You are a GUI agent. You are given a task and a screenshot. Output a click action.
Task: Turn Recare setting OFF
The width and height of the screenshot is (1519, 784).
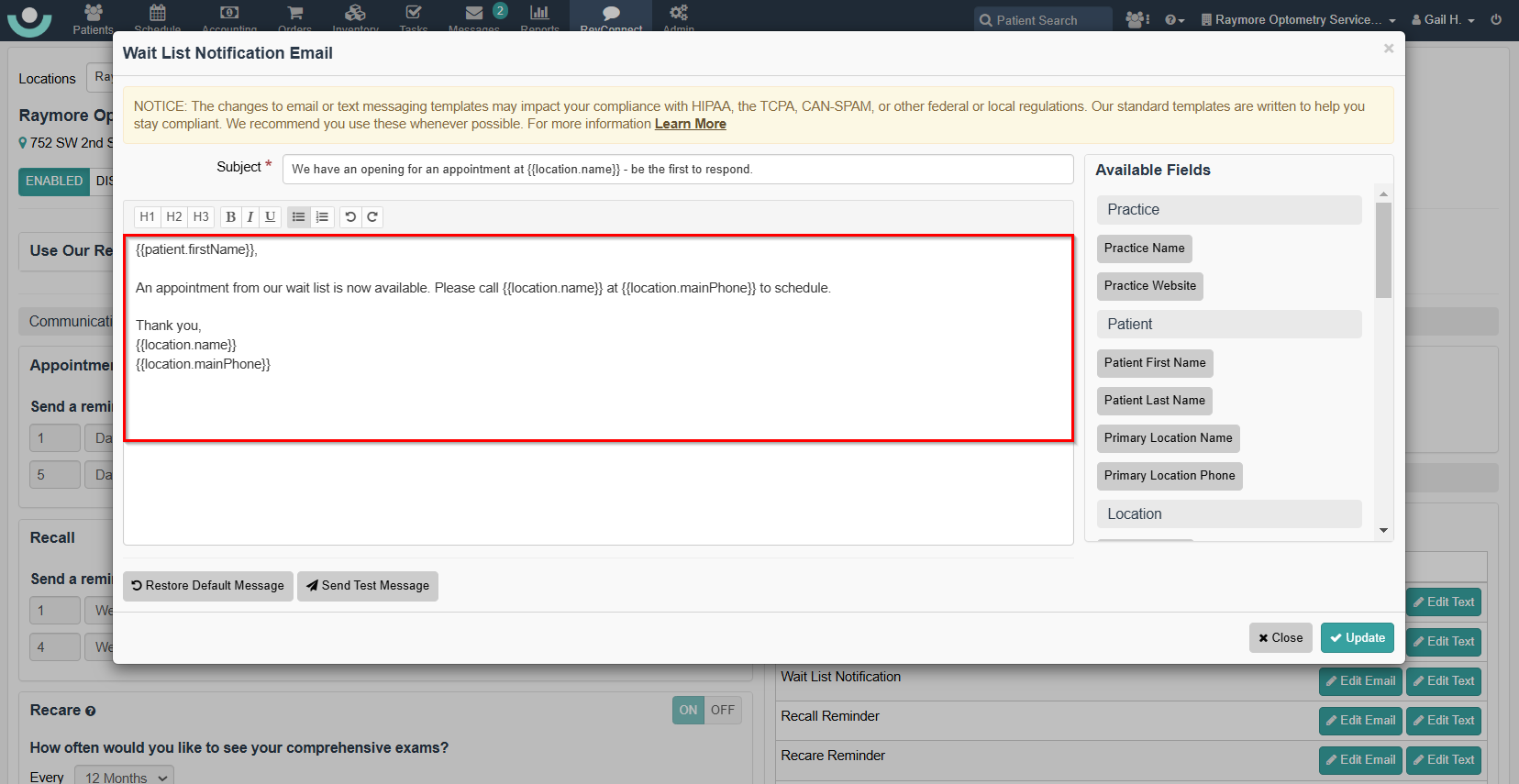[x=723, y=710]
